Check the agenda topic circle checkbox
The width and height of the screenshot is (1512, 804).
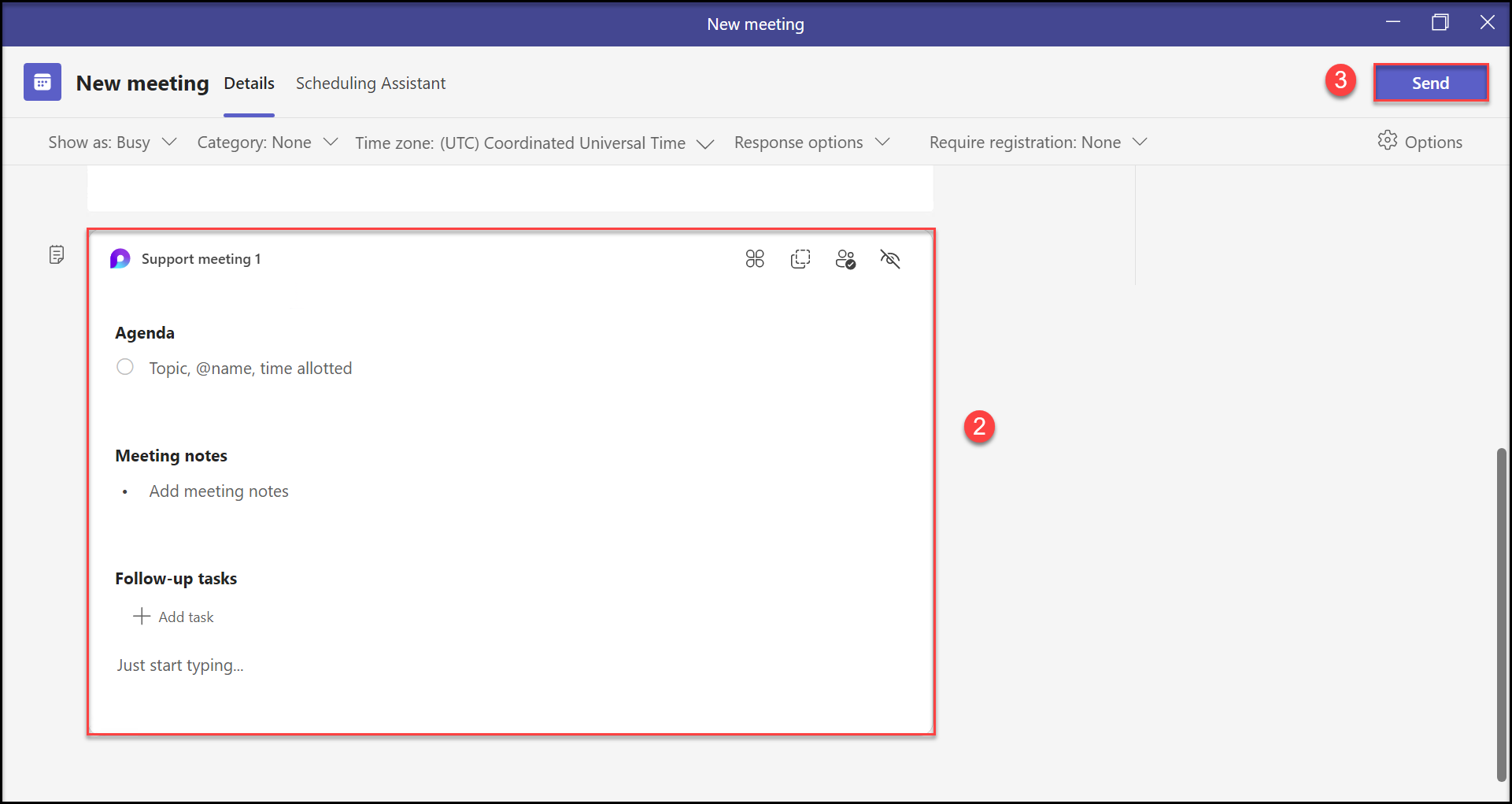[x=125, y=367]
